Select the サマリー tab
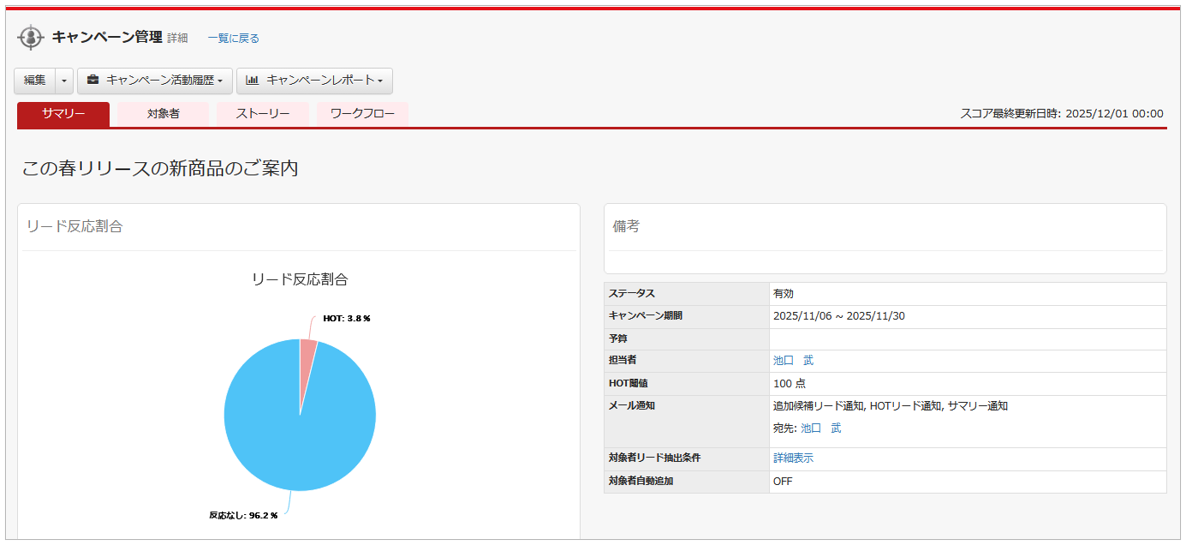The height and width of the screenshot is (545, 1186). [x=63, y=114]
